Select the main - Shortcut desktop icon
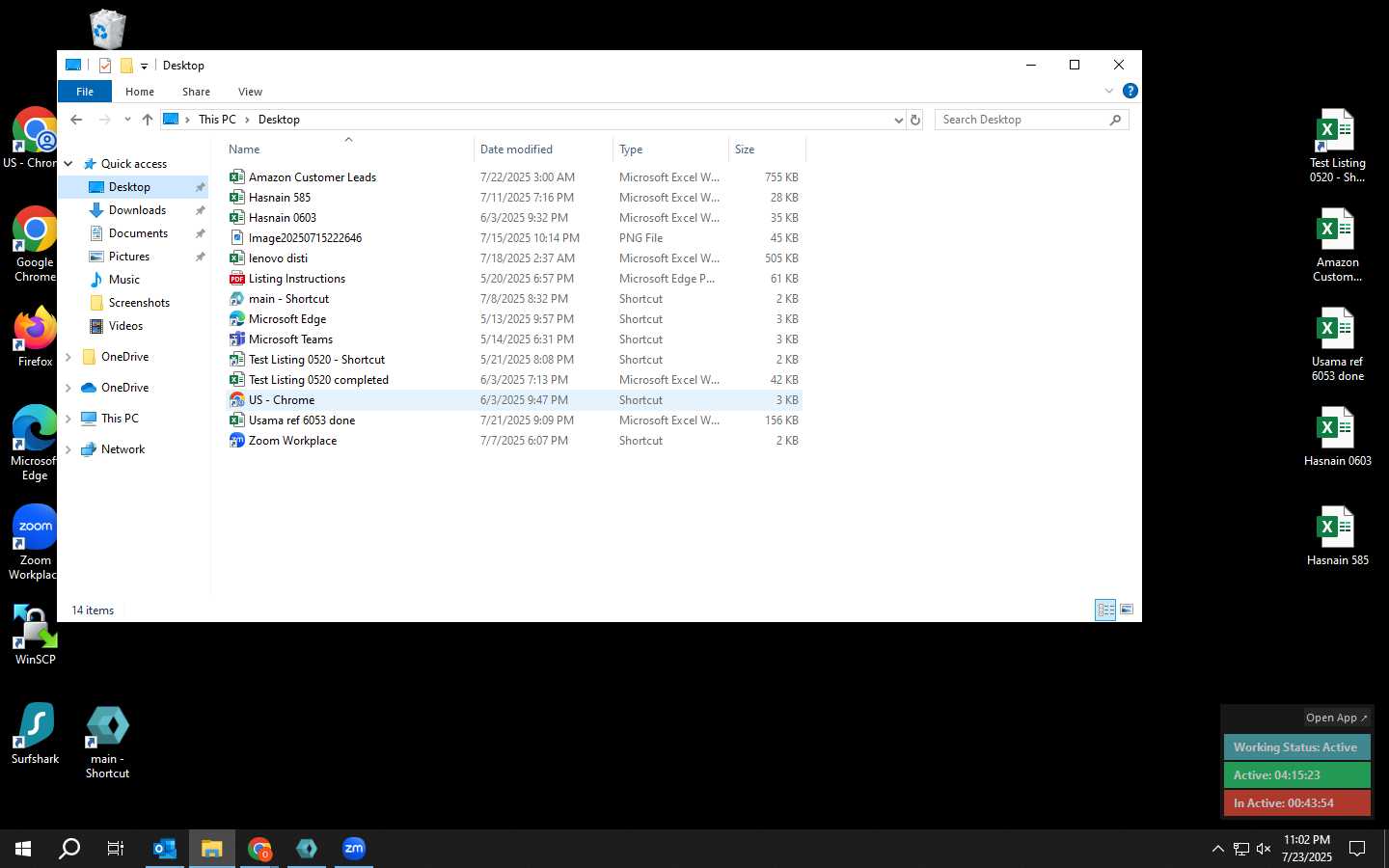 coord(107,742)
